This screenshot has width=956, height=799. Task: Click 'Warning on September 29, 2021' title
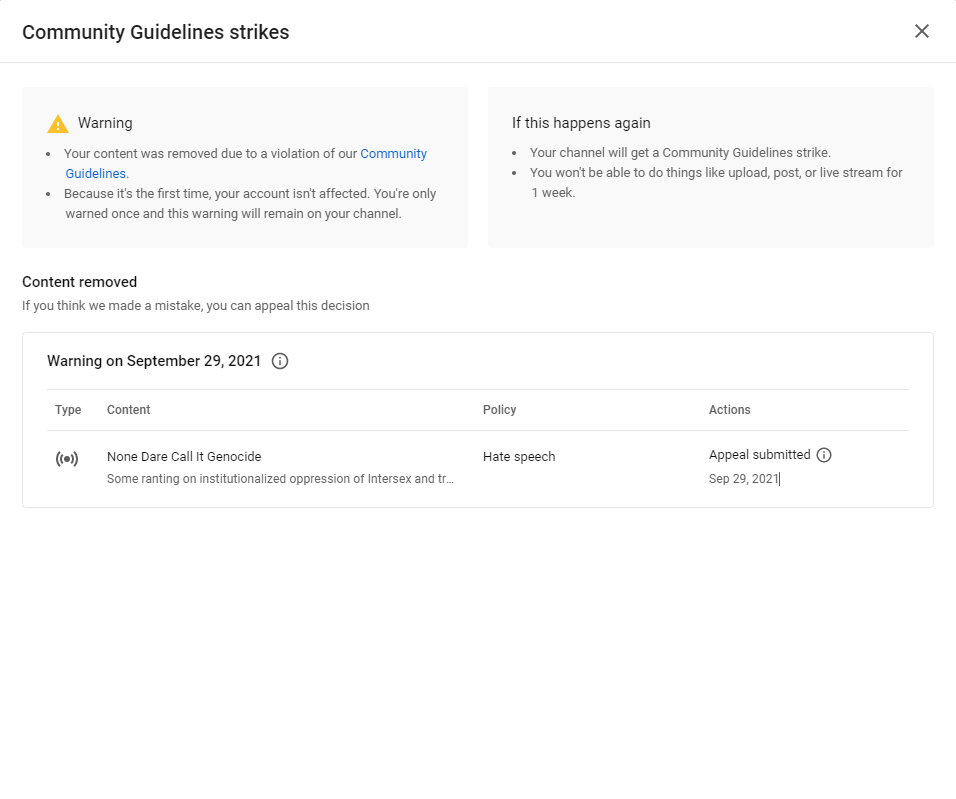[x=154, y=361]
